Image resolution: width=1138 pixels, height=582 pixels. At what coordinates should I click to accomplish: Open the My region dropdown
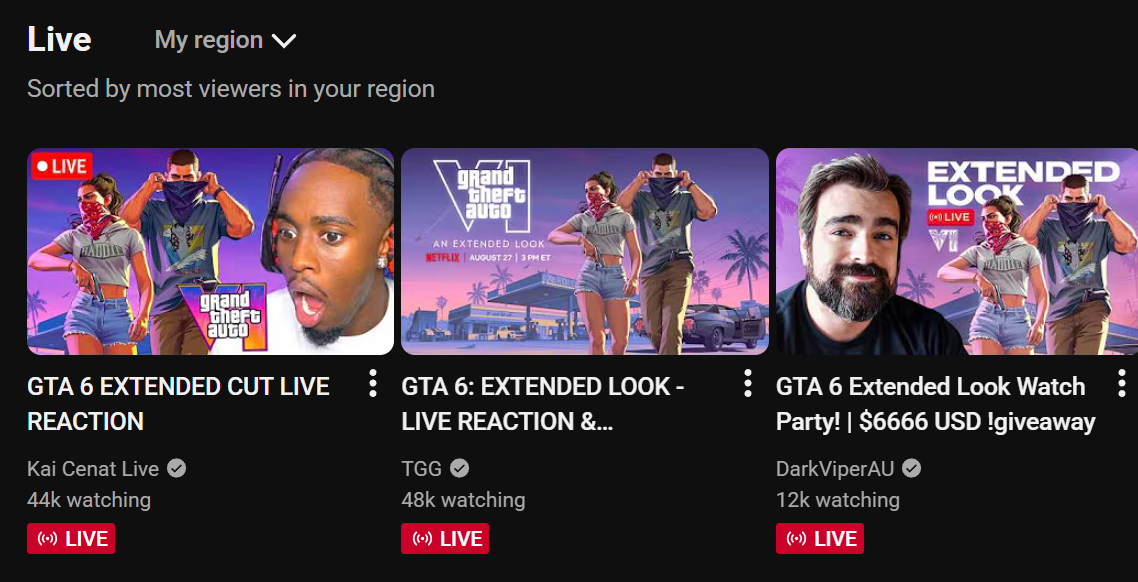pos(226,40)
